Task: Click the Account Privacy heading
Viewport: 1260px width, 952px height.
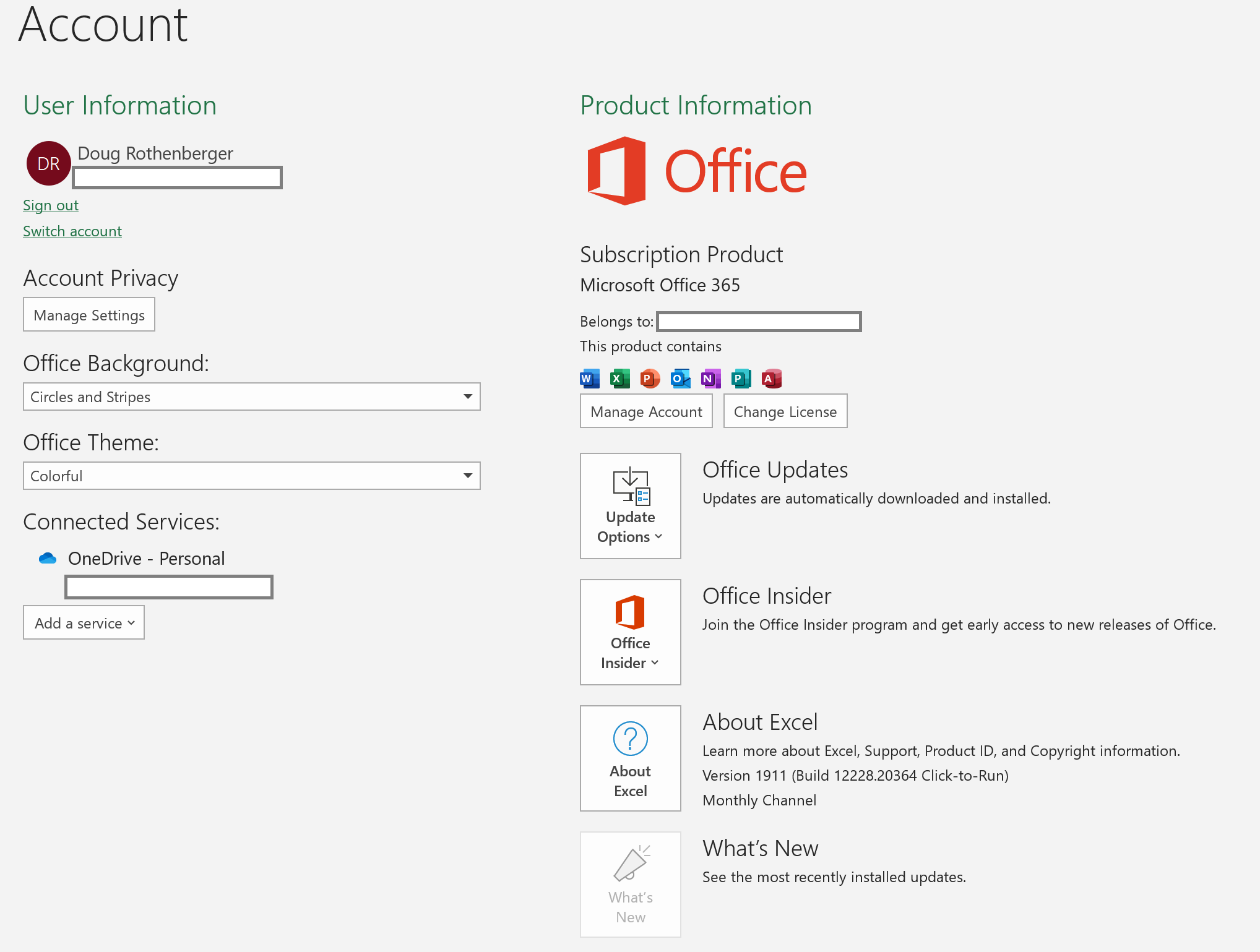Action: click(x=101, y=278)
